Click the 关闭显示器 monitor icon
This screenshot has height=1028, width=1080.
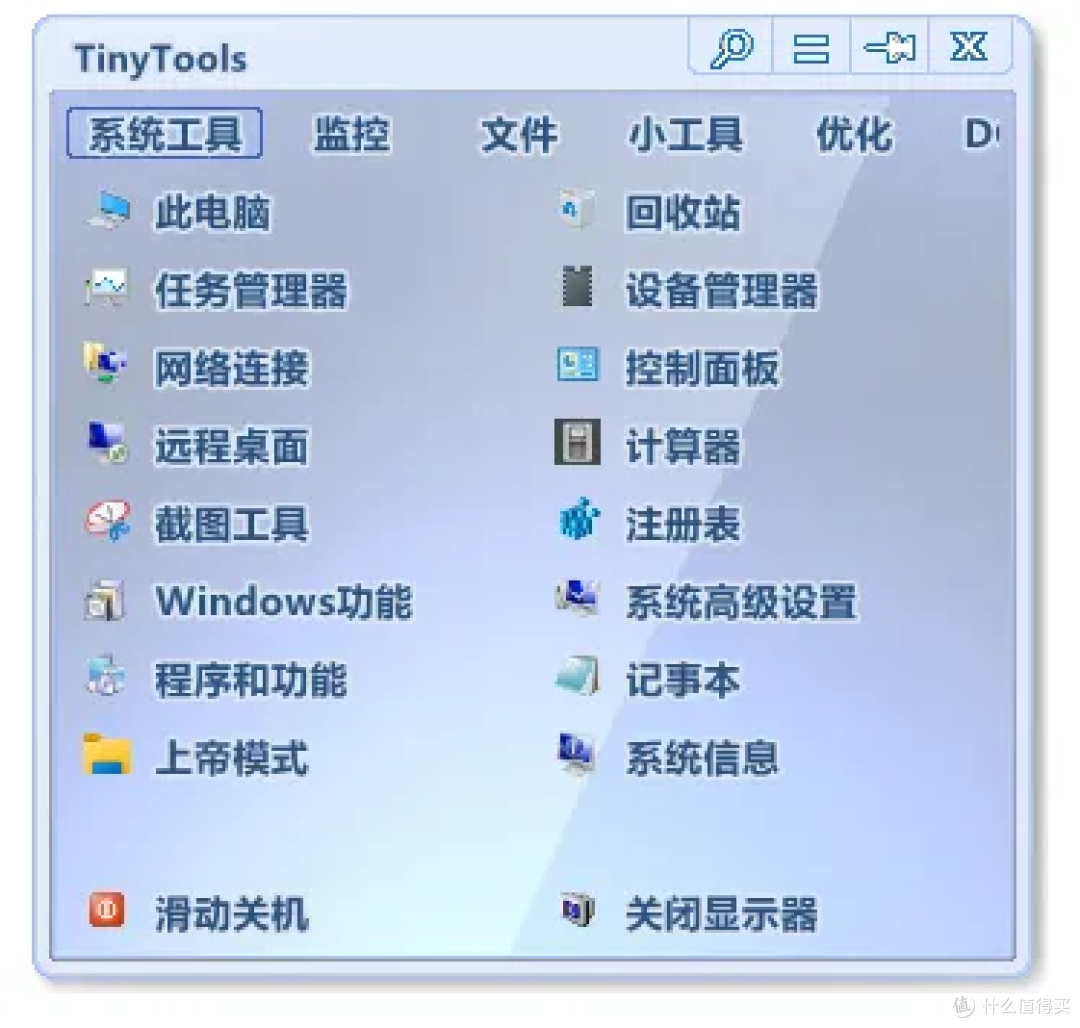(x=577, y=910)
